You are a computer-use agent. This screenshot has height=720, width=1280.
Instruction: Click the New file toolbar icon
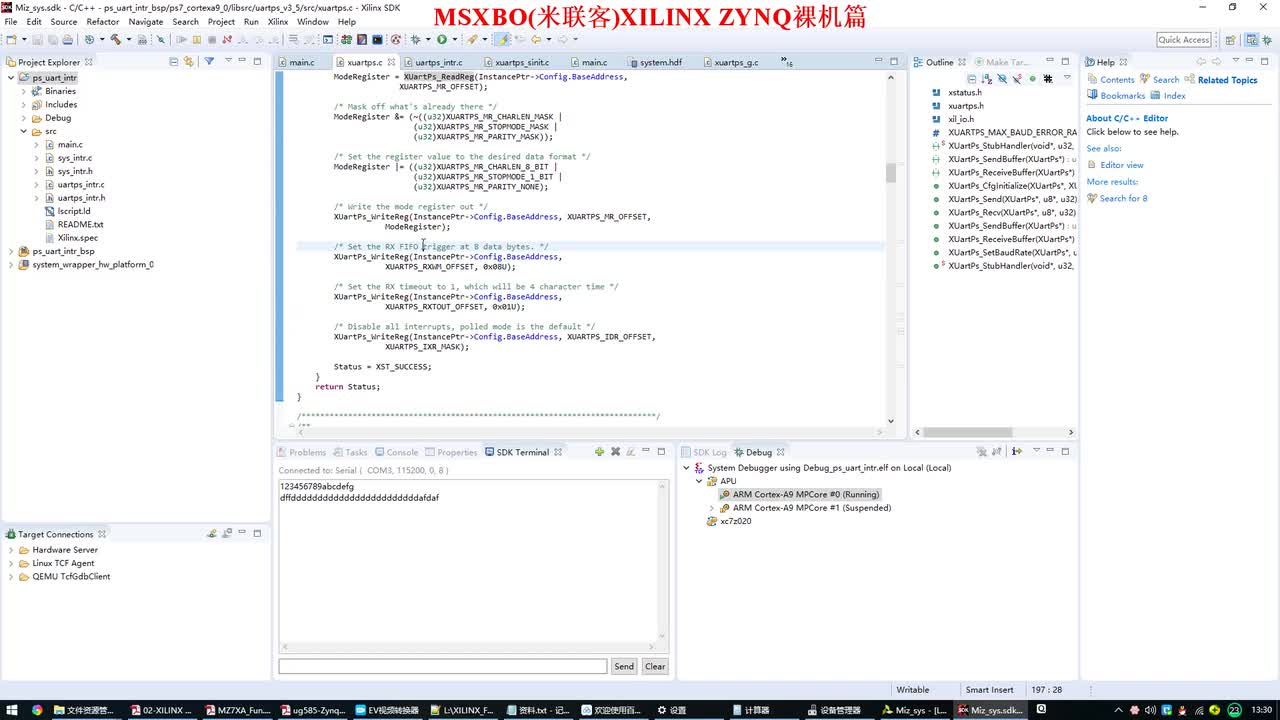[x=11, y=39]
